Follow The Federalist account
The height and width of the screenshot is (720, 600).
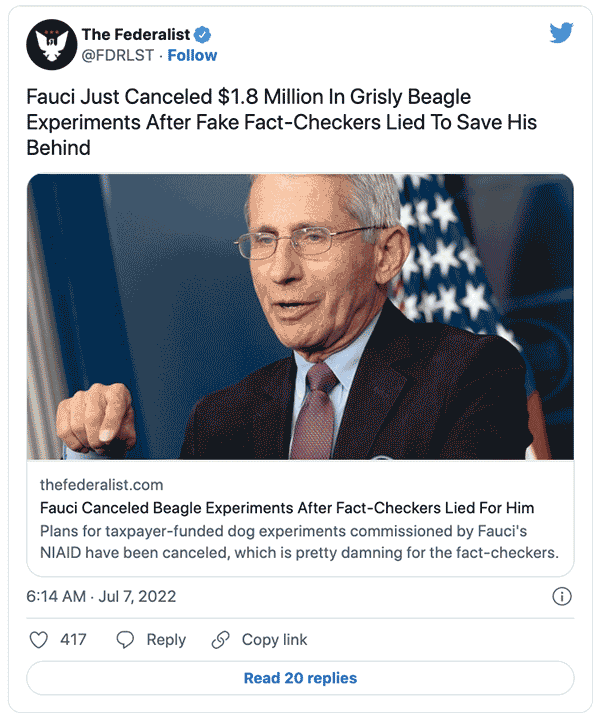pyautogui.click(x=192, y=55)
